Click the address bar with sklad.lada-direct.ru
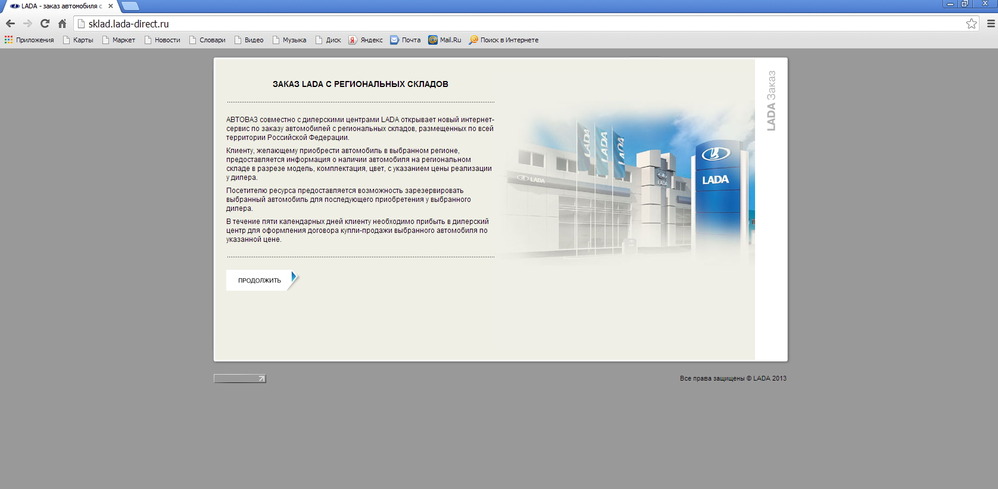 pyautogui.click(x=526, y=24)
